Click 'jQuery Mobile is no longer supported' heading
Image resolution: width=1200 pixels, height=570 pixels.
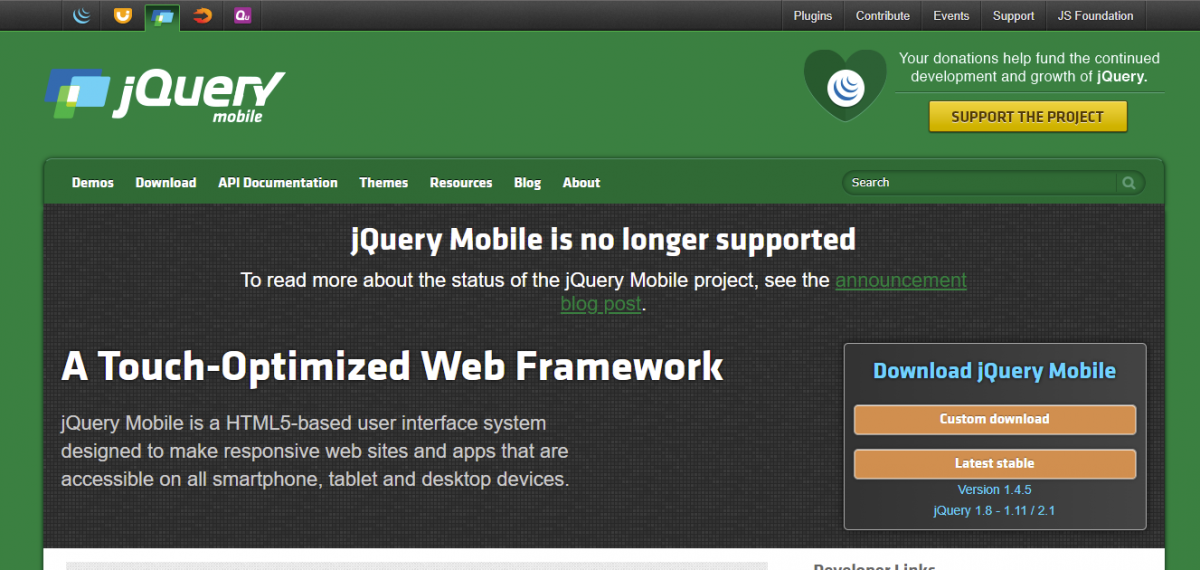coord(603,240)
